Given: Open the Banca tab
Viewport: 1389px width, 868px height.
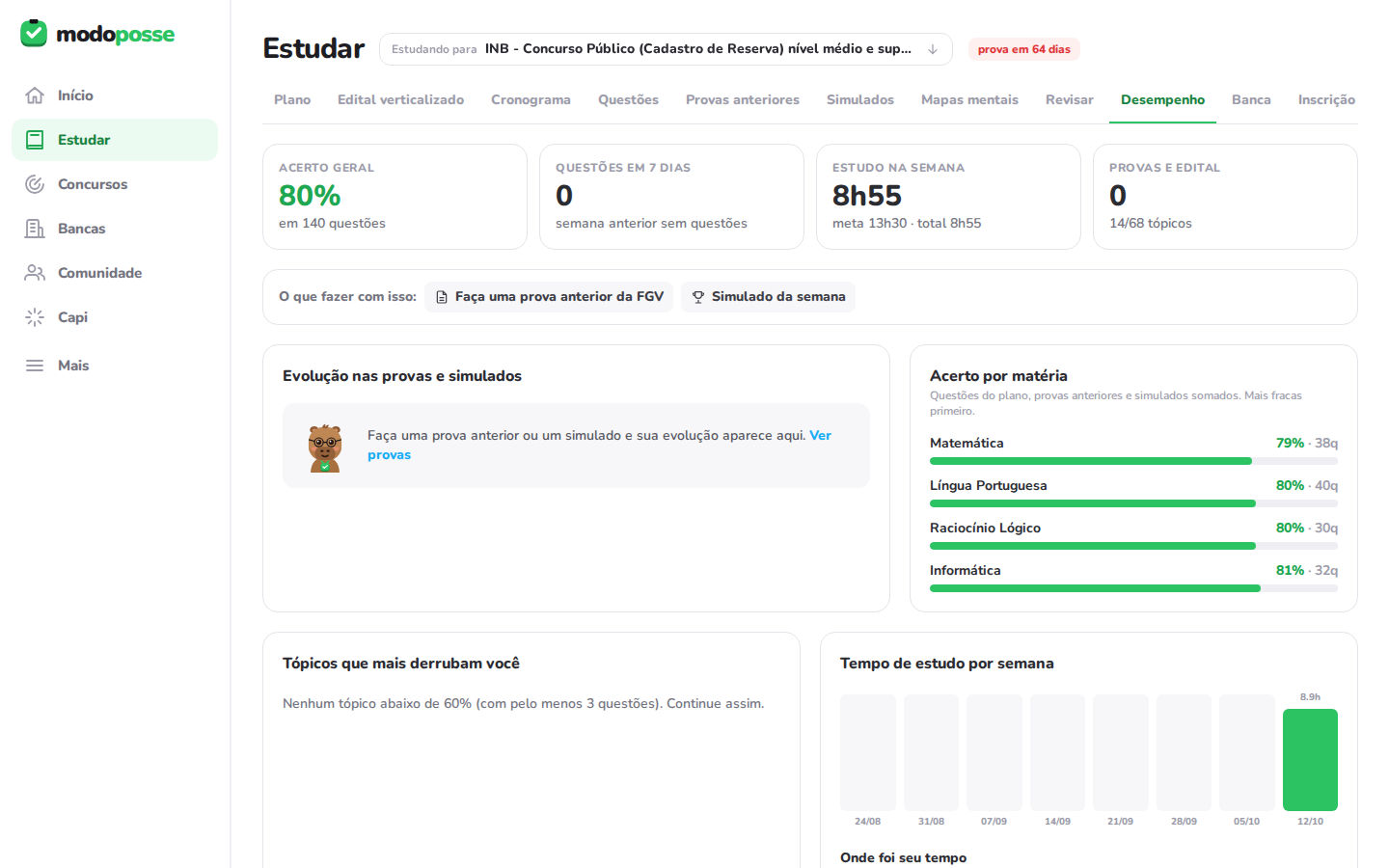Looking at the screenshot, I should tap(1251, 99).
